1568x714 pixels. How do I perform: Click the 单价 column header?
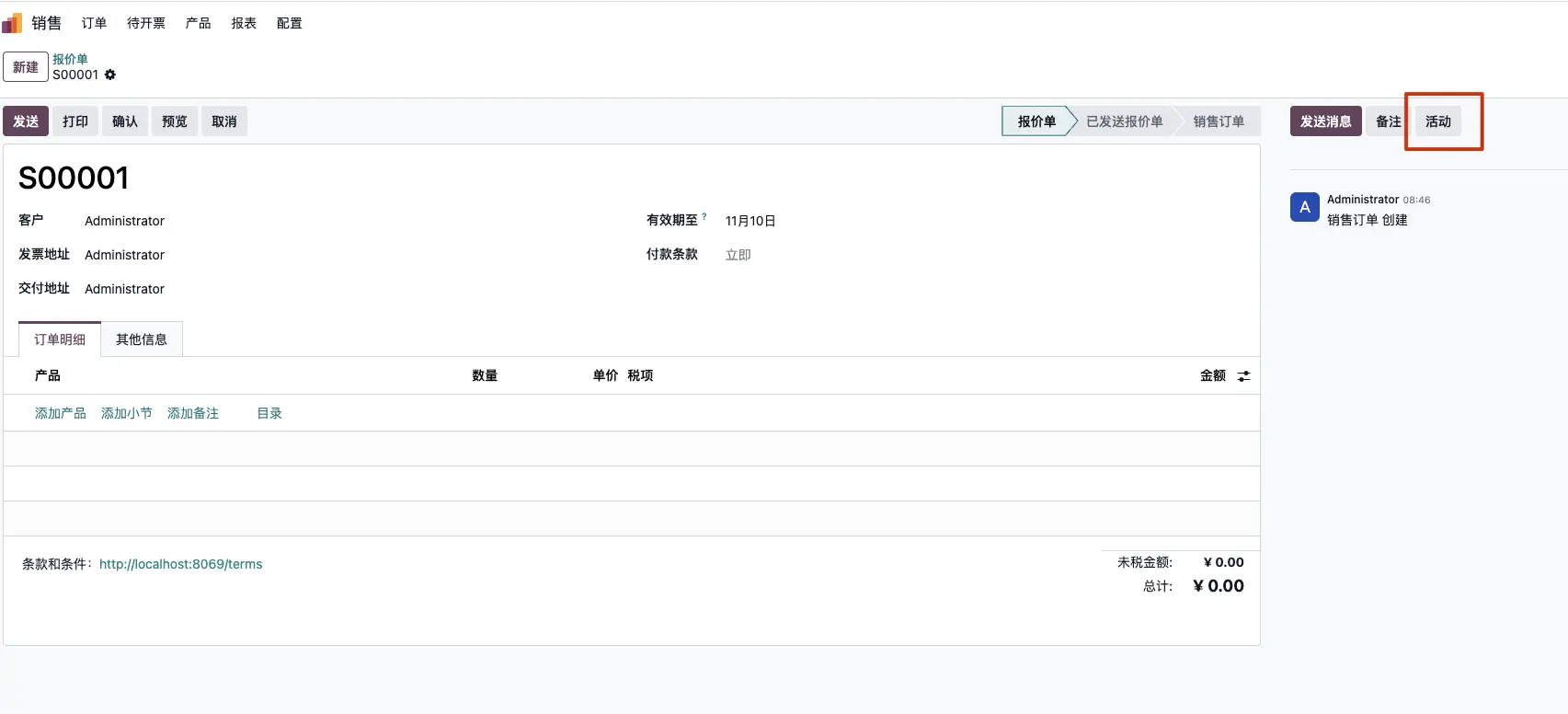[605, 375]
